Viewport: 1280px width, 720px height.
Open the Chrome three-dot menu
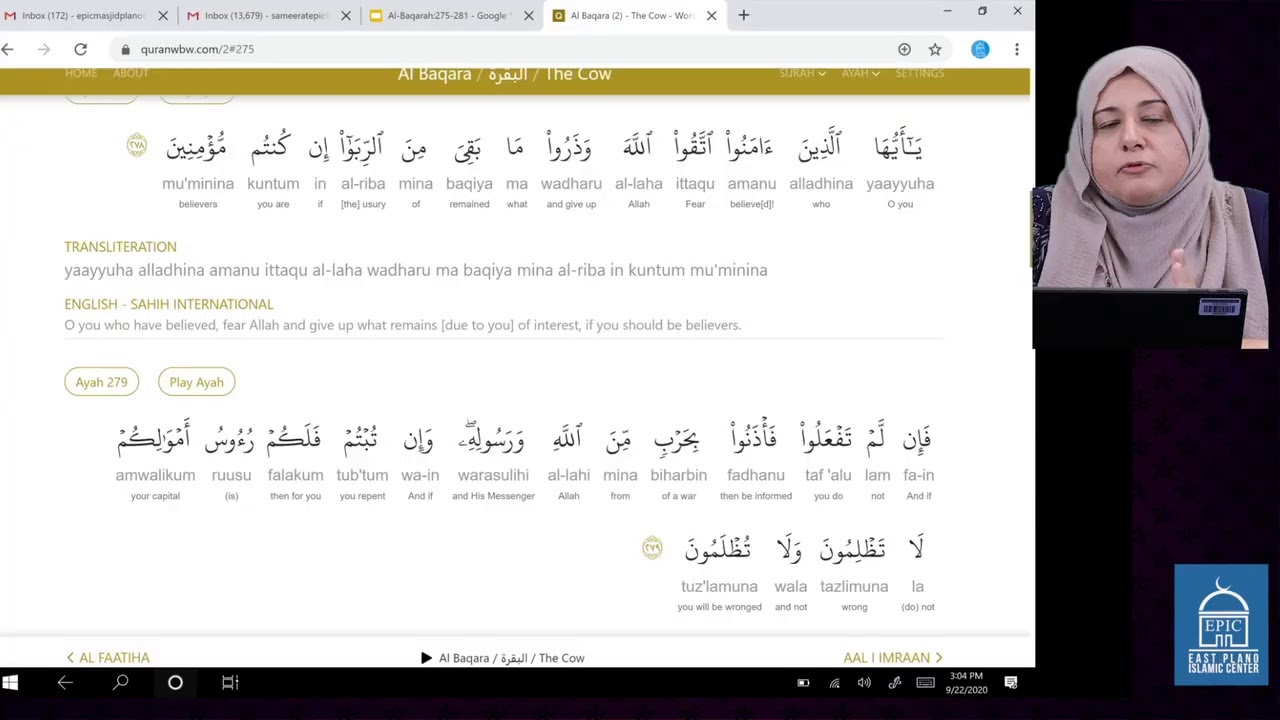1016,49
